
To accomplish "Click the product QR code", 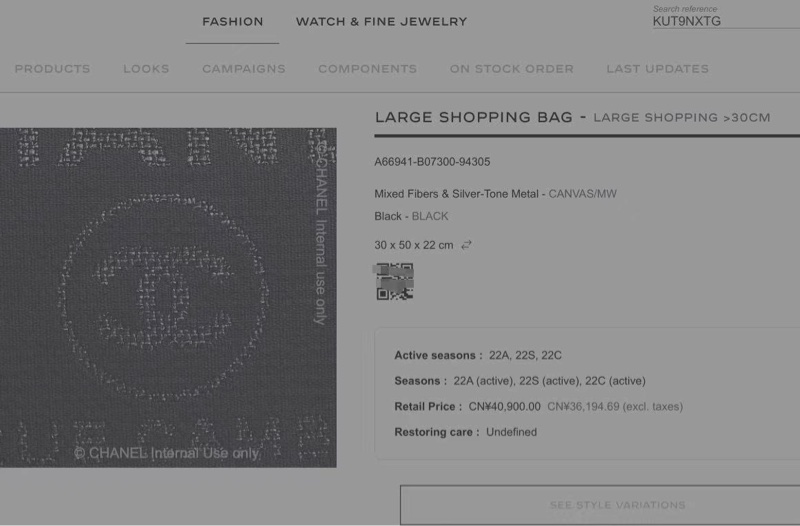I will tap(394, 282).
